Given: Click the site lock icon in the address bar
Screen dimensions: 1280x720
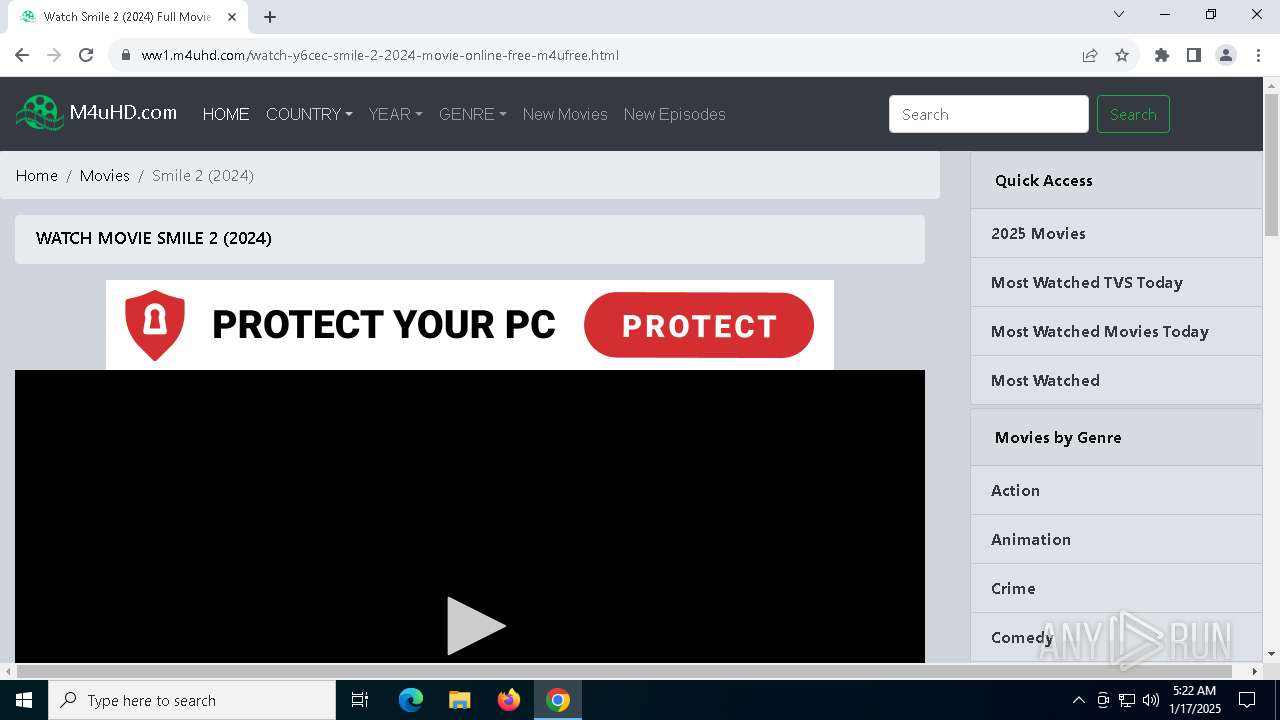Looking at the screenshot, I should pos(126,55).
